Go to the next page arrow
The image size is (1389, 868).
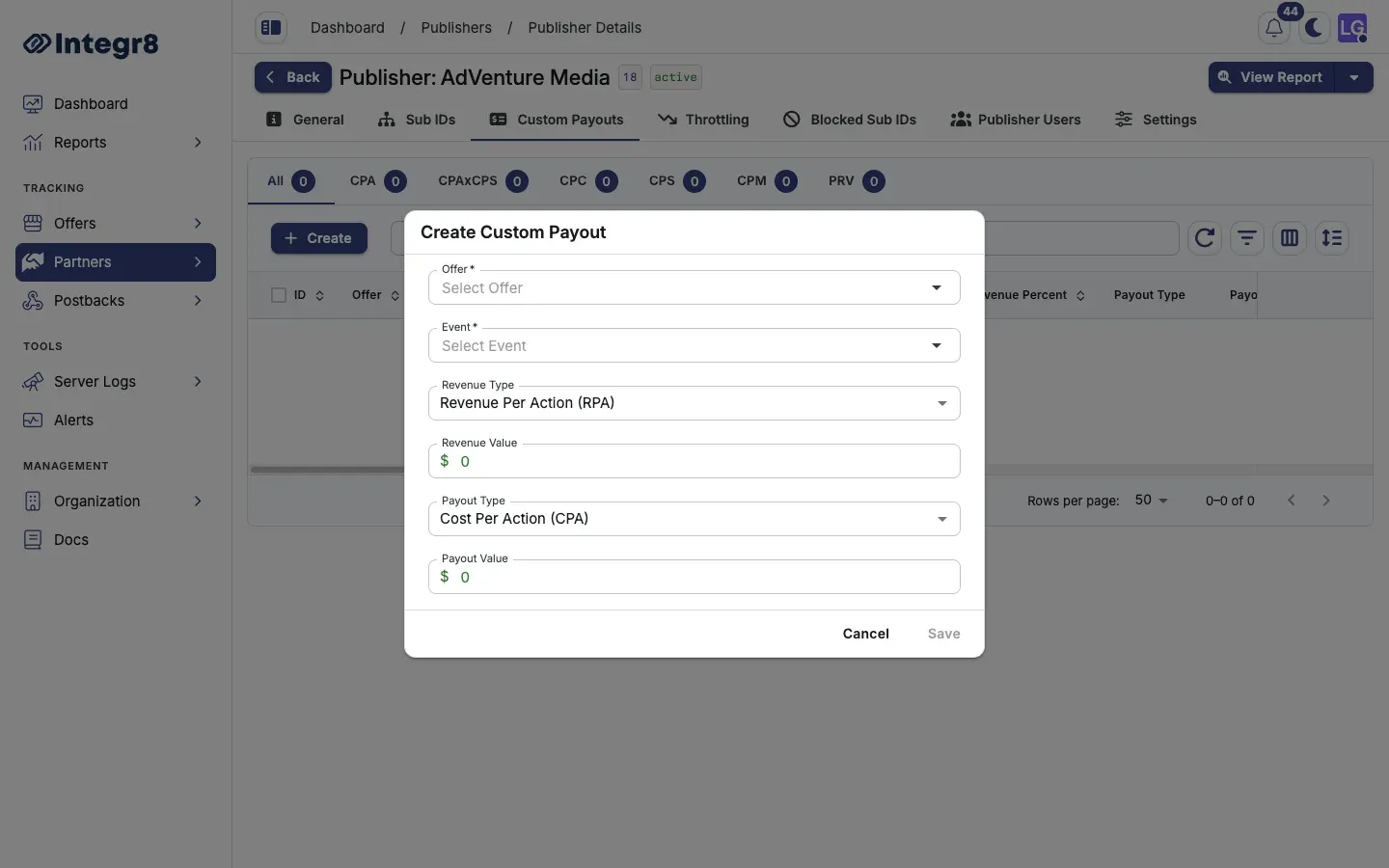1326,500
